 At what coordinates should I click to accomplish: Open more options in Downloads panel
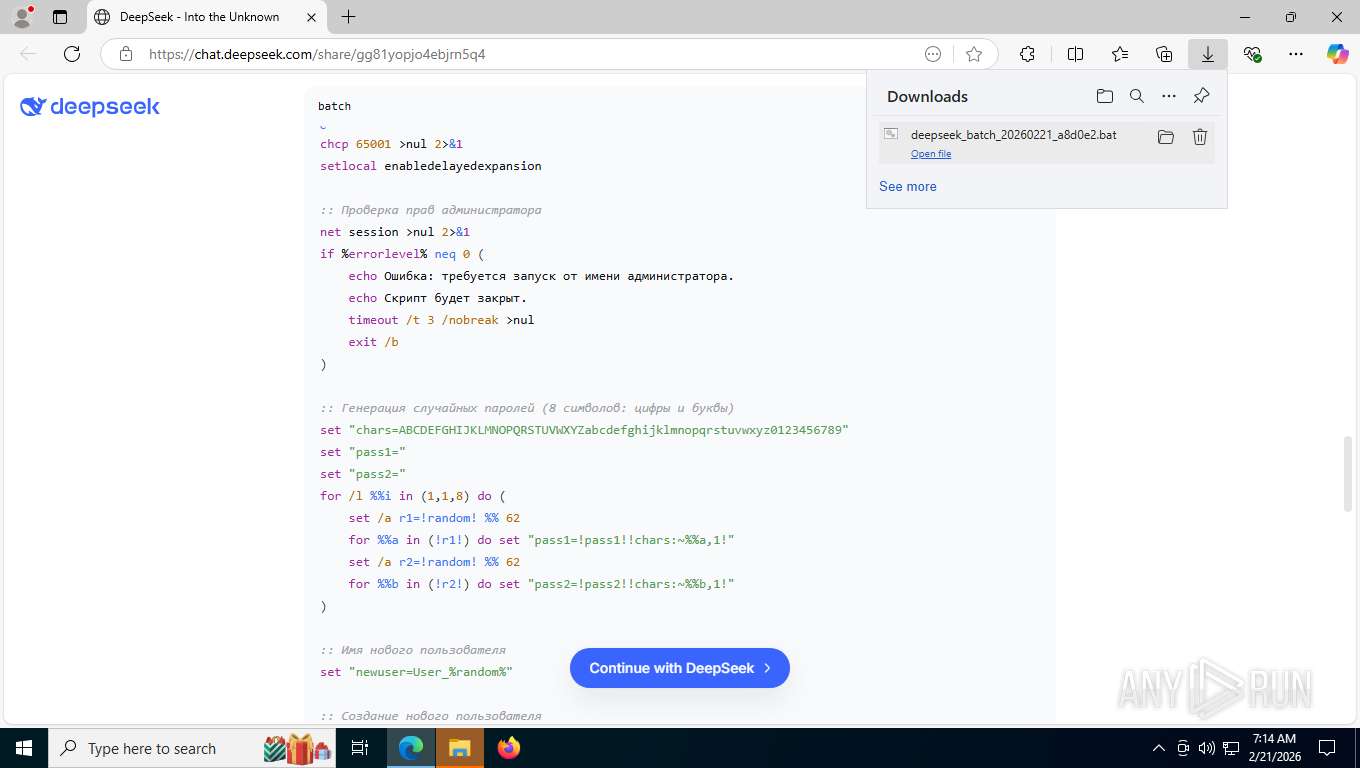[1168, 96]
